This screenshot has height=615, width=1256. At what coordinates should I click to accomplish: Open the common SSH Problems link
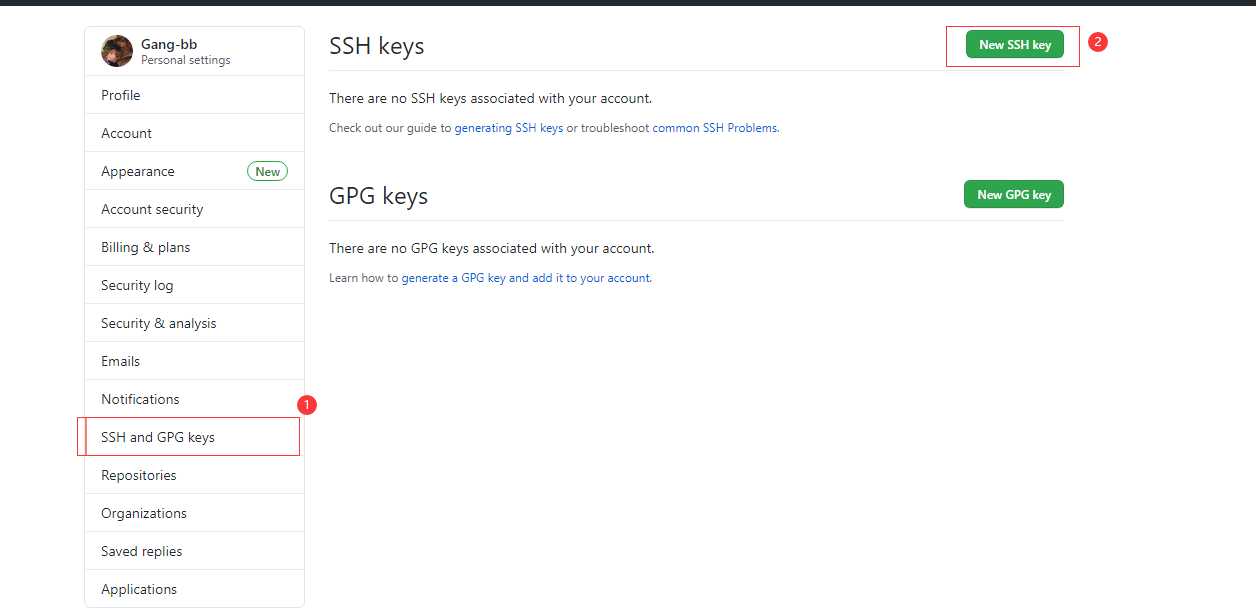(715, 128)
